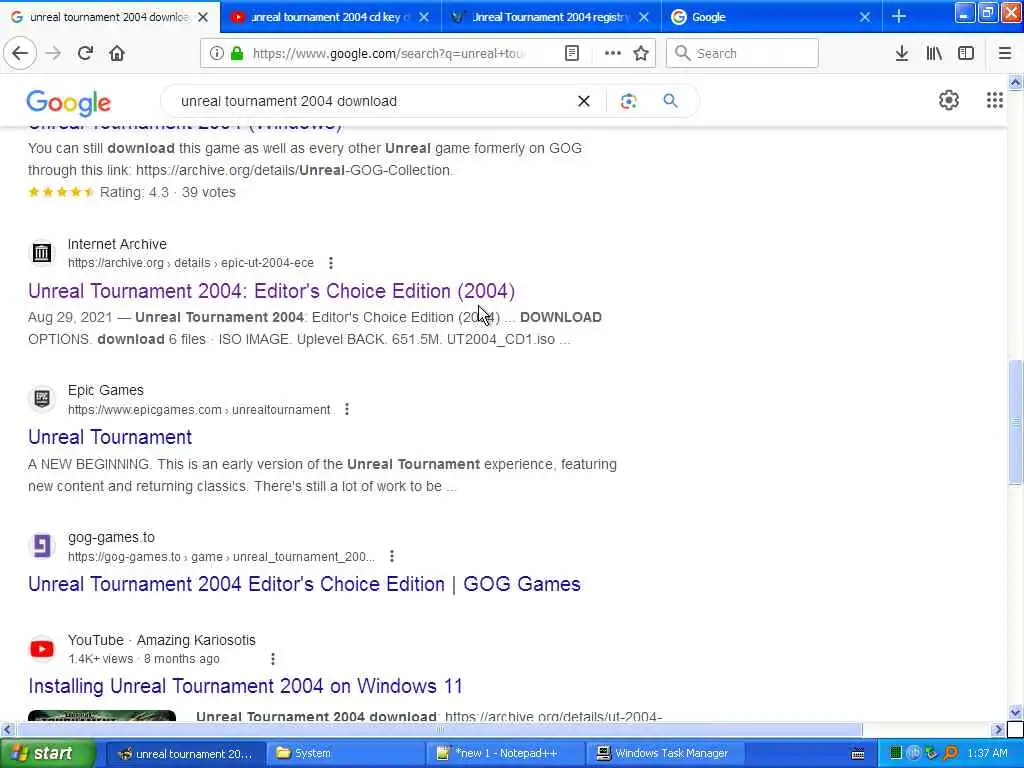The width and height of the screenshot is (1024, 768).
Task: Click the browser address bar URL
Action: tap(389, 54)
